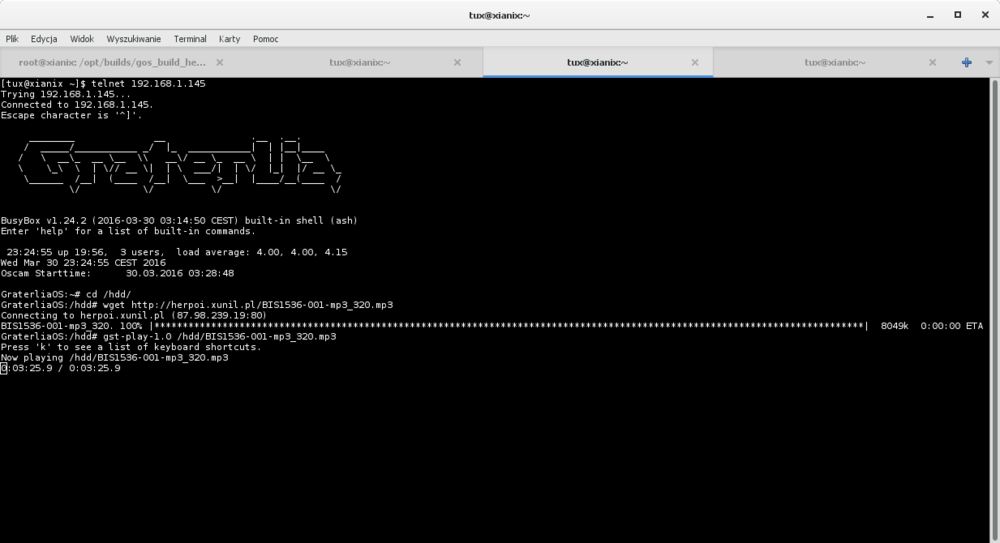1000x543 pixels.
Task: Open the Karty menu
Action: pyautogui.click(x=229, y=39)
